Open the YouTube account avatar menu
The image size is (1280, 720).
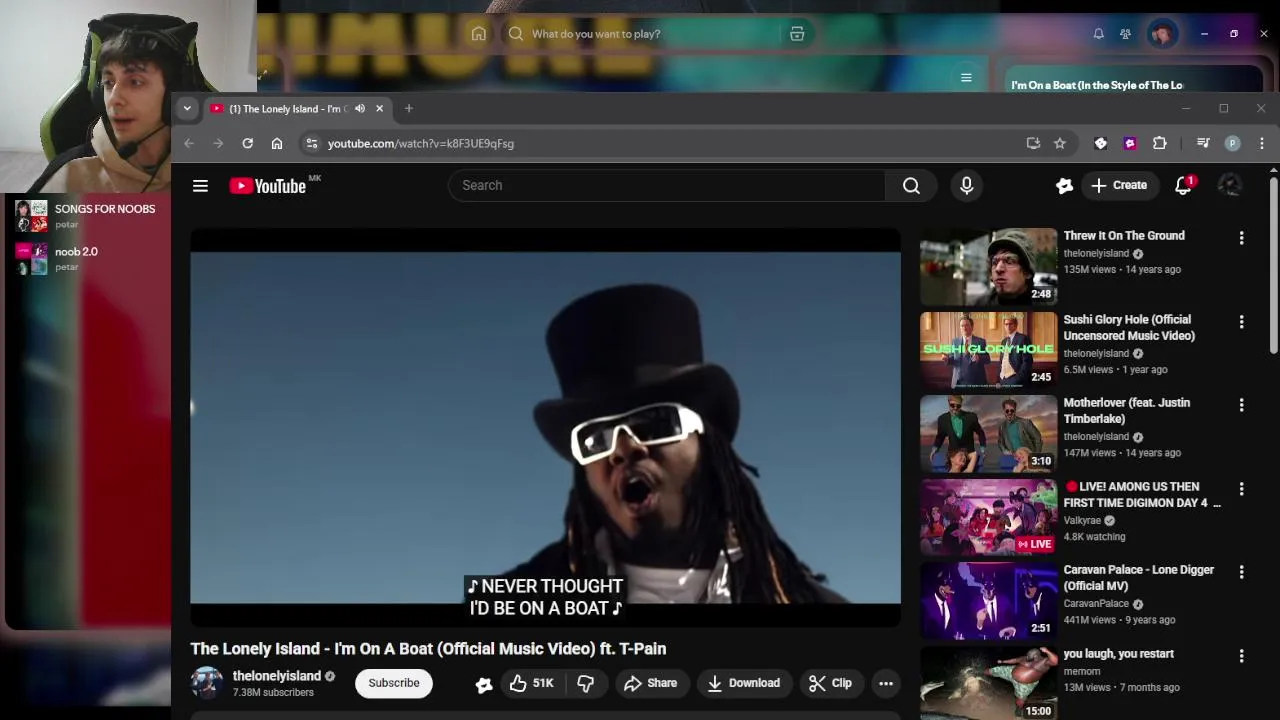coord(1229,185)
